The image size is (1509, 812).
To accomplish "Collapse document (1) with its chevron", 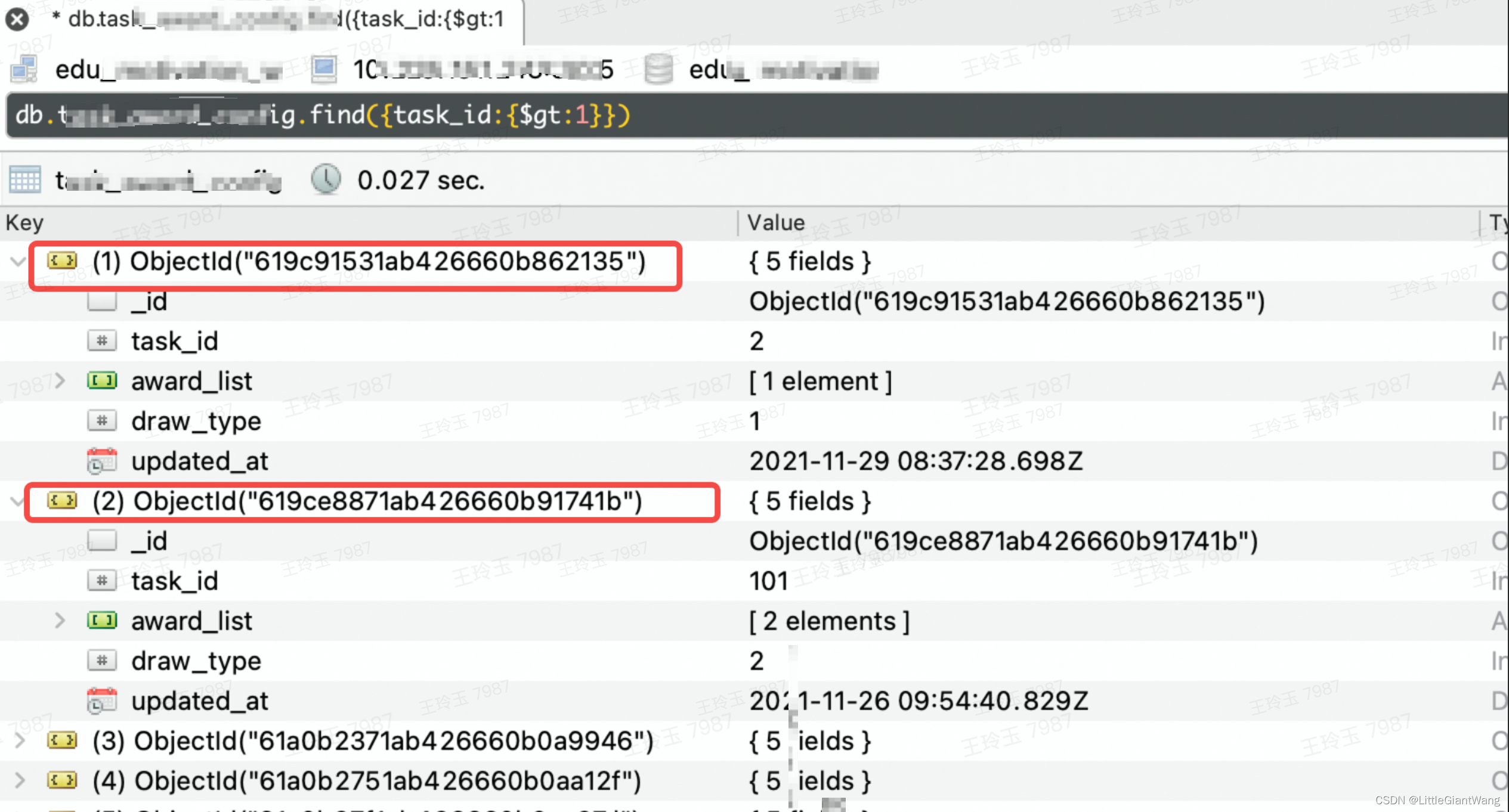I will point(18,261).
